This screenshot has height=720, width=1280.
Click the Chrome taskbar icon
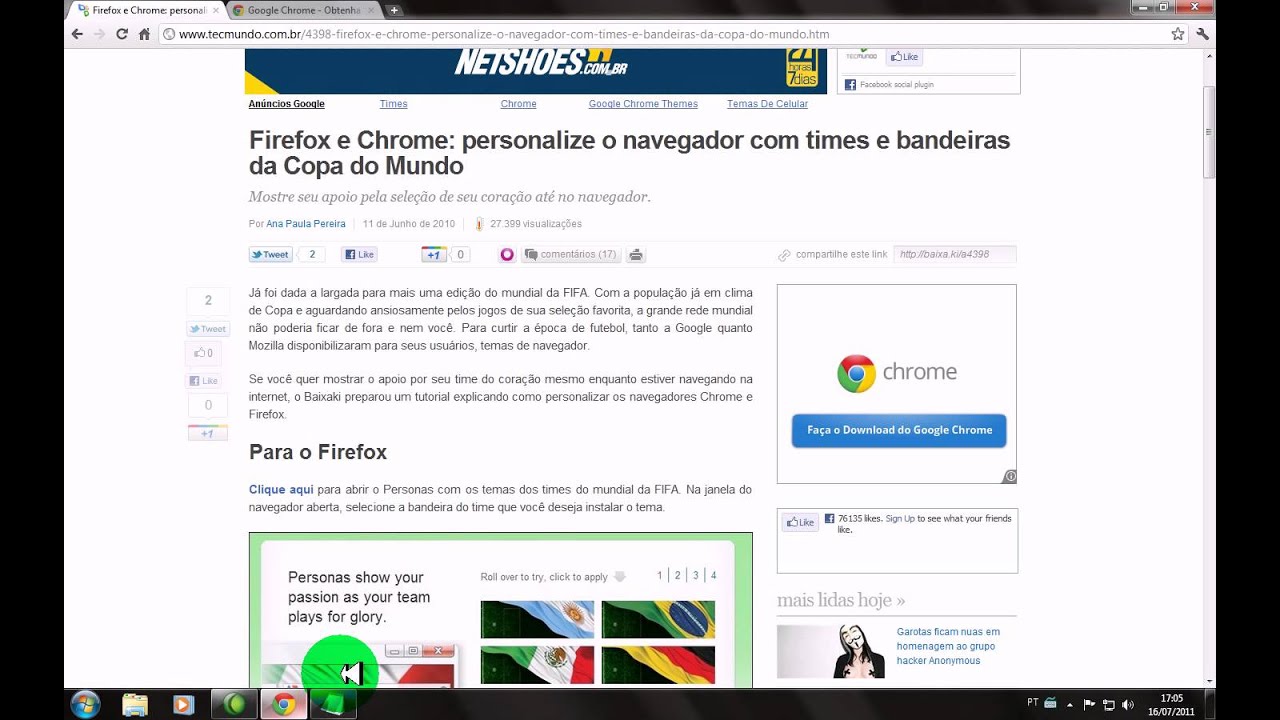click(284, 705)
